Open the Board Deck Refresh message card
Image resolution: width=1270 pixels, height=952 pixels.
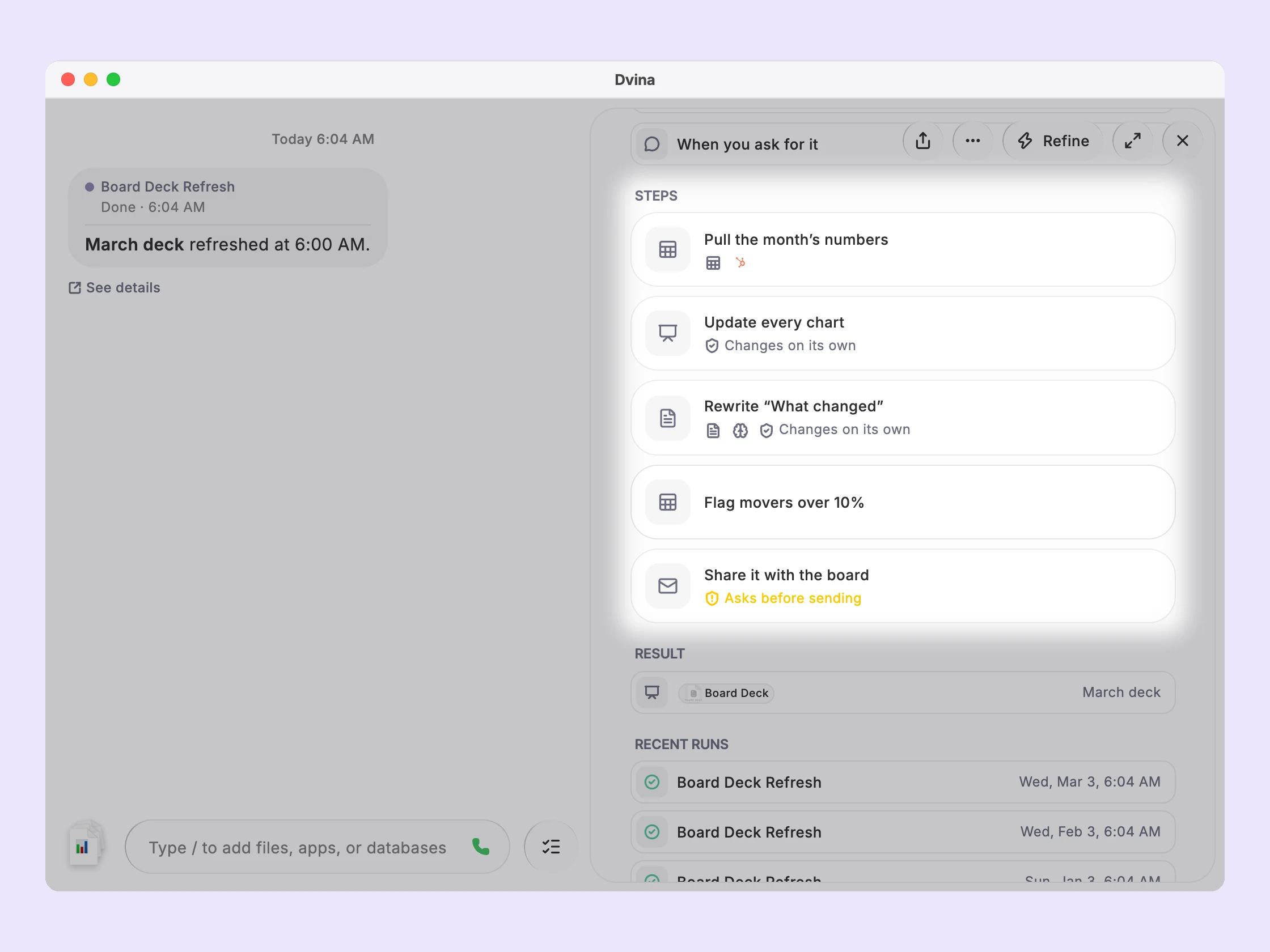pos(228,218)
